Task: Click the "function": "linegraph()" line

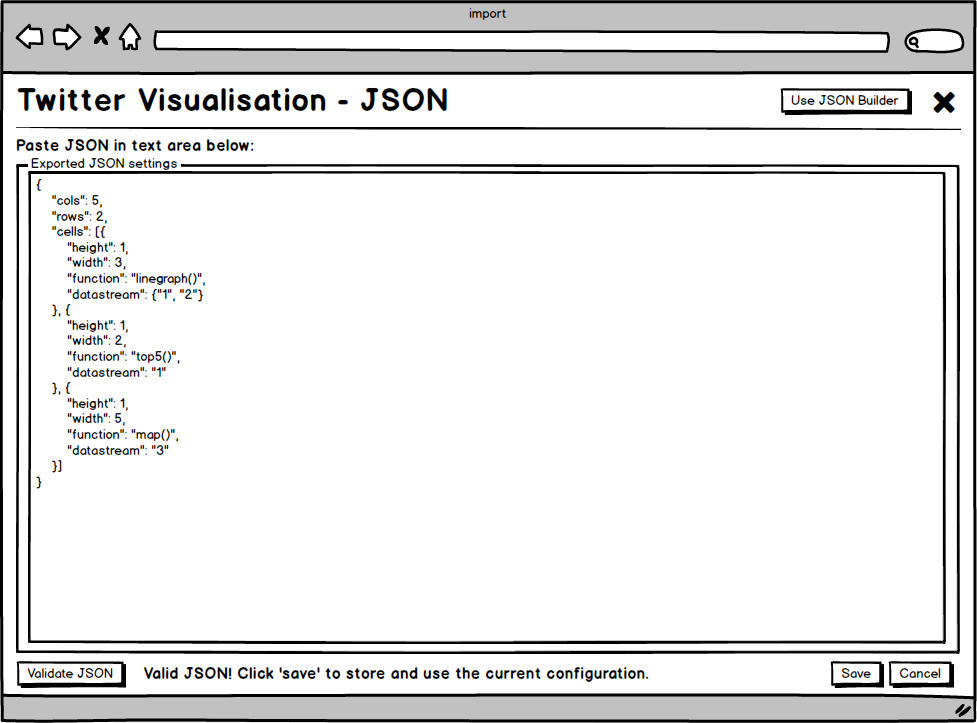Action: [x=136, y=279]
